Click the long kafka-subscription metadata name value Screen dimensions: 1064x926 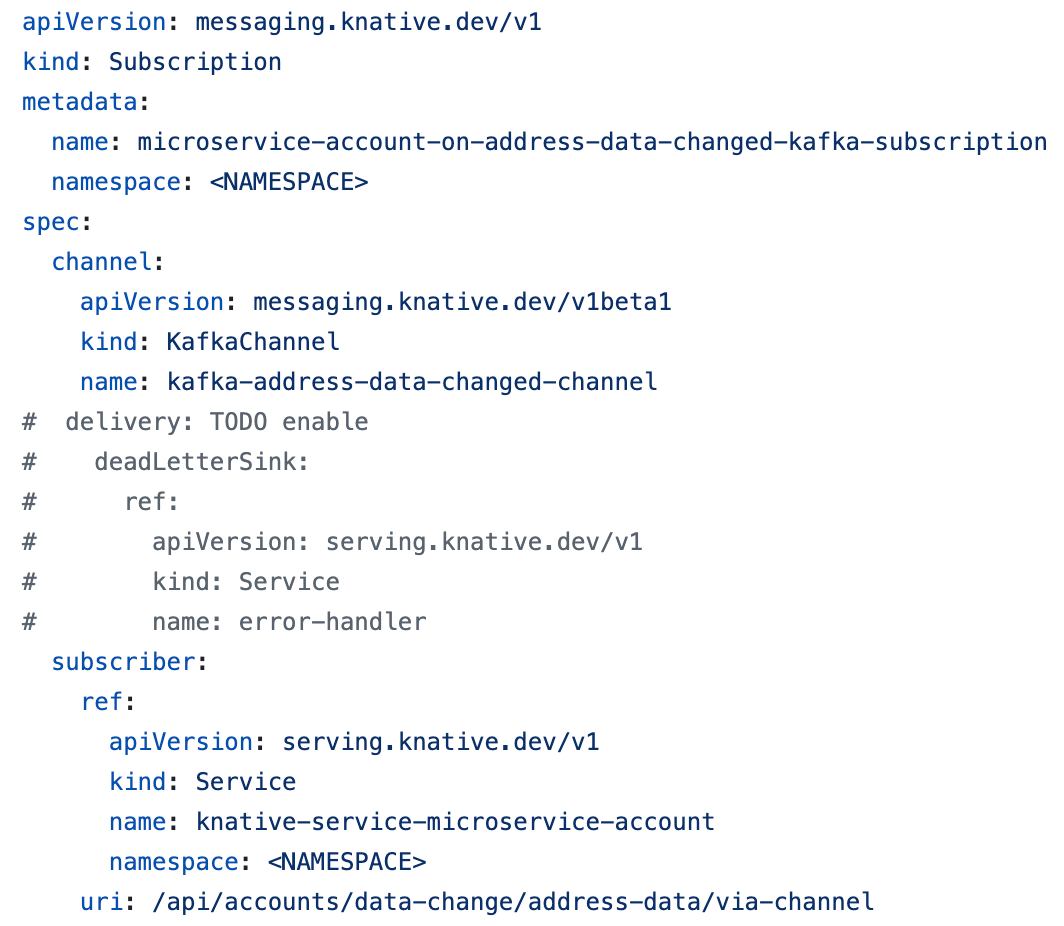[x=592, y=142]
